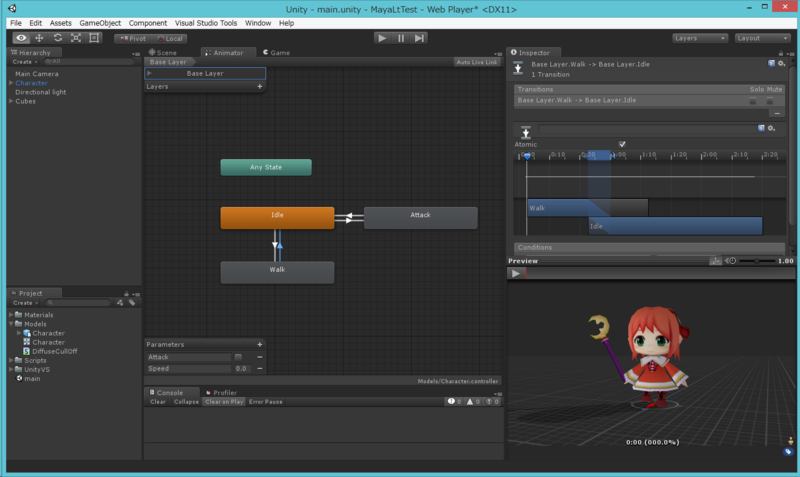The height and width of the screenshot is (477, 800).
Task: Select Directional light in Hierarchy
Action: [x=41, y=92]
